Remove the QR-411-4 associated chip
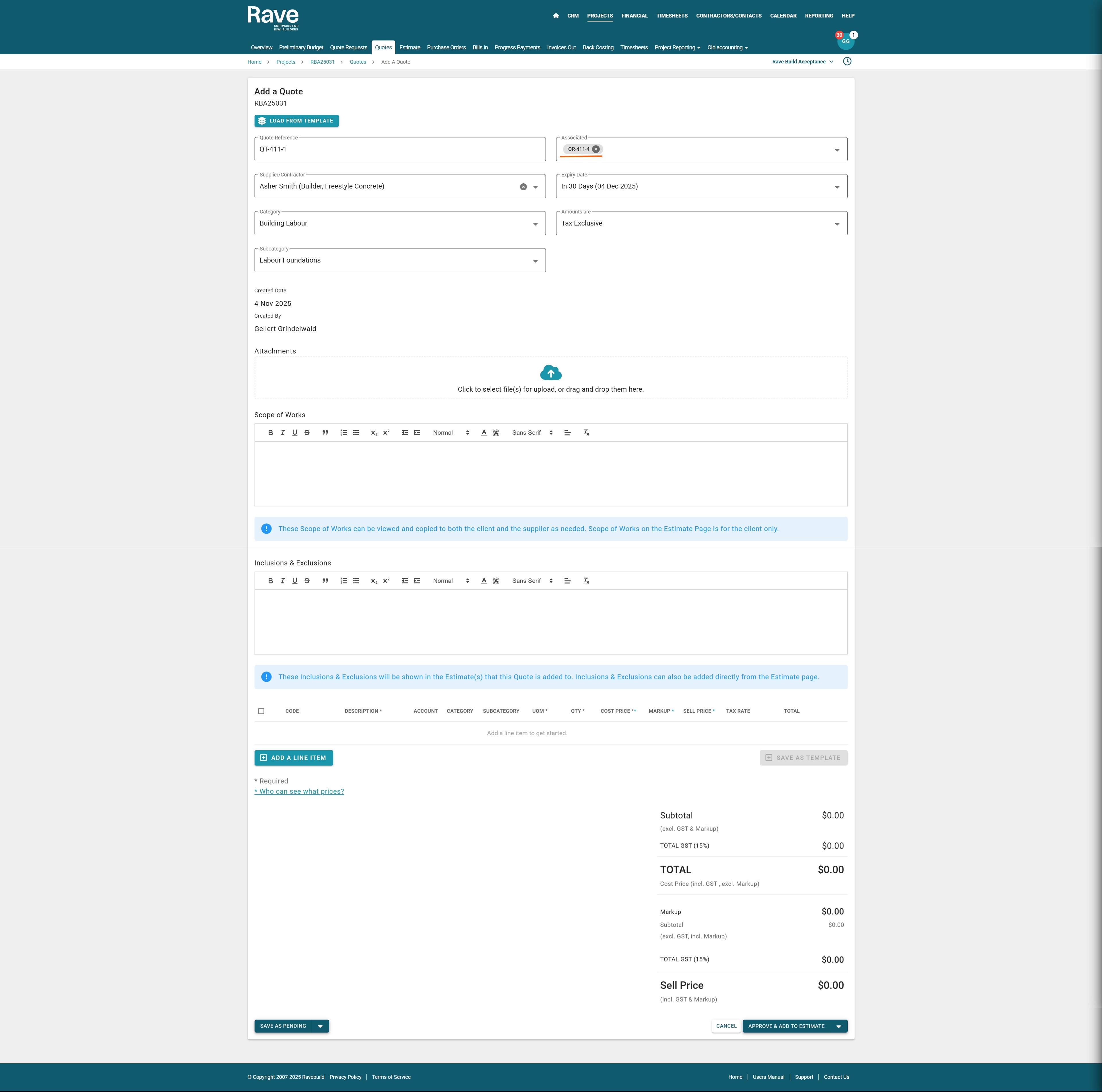The width and height of the screenshot is (1102, 1092). pyautogui.click(x=595, y=149)
